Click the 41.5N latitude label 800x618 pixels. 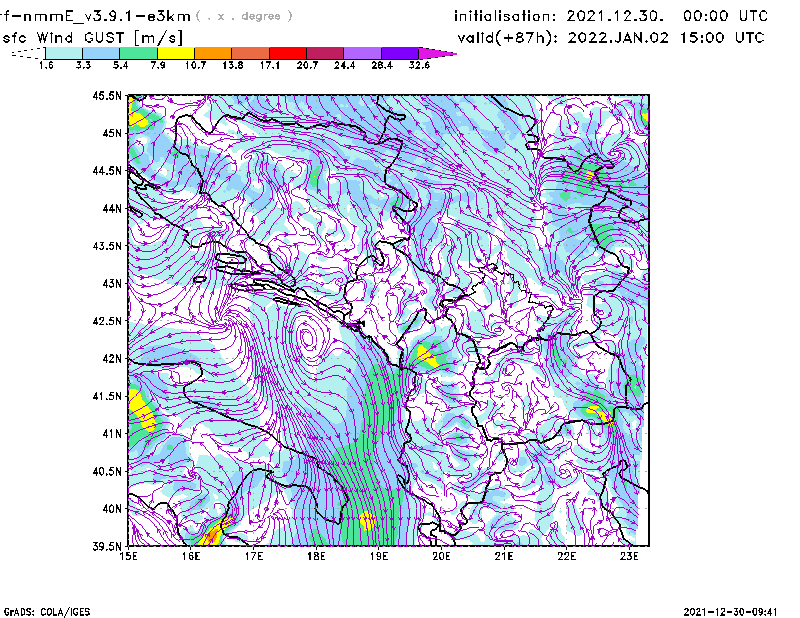108,396
